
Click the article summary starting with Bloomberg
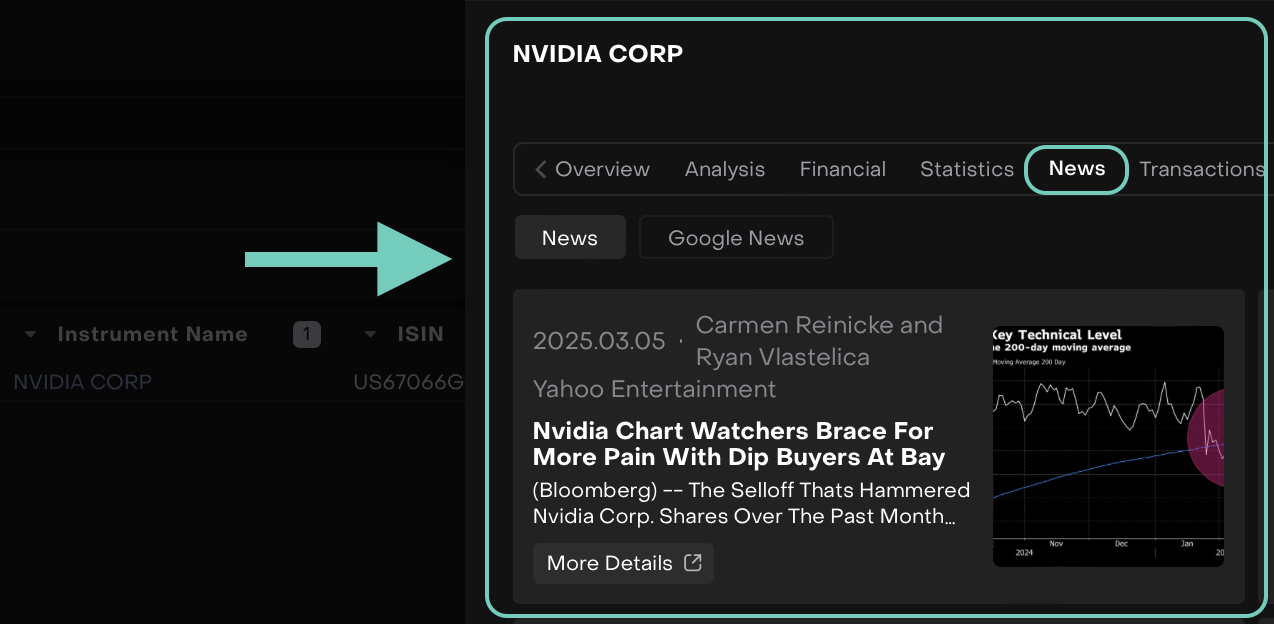point(751,503)
